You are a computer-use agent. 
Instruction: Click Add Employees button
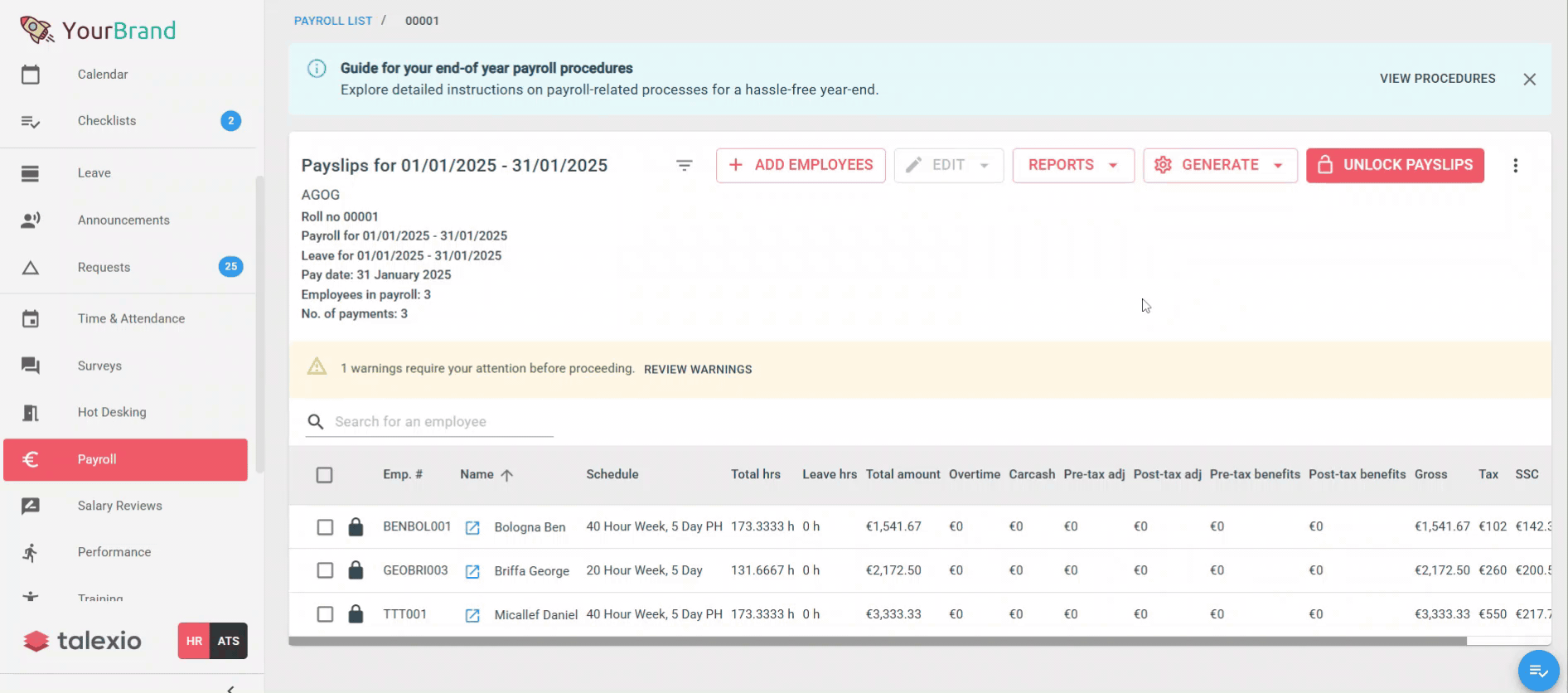coord(801,165)
